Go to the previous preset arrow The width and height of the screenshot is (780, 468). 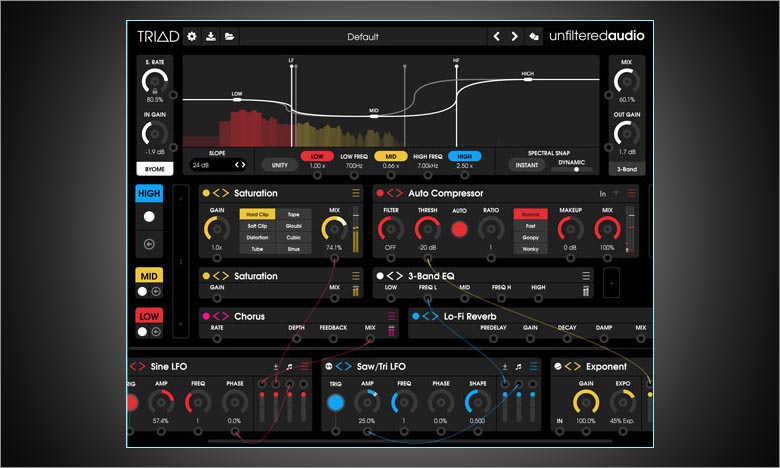pos(496,36)
